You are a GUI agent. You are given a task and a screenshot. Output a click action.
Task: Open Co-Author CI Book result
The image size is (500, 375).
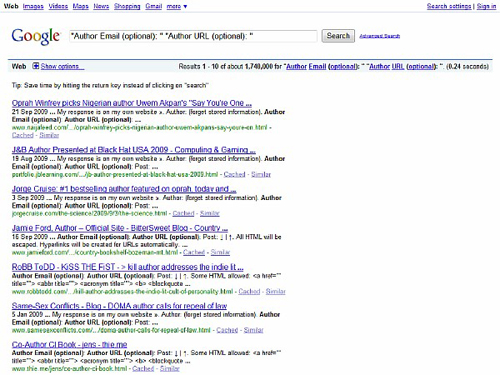click(69, 344)
